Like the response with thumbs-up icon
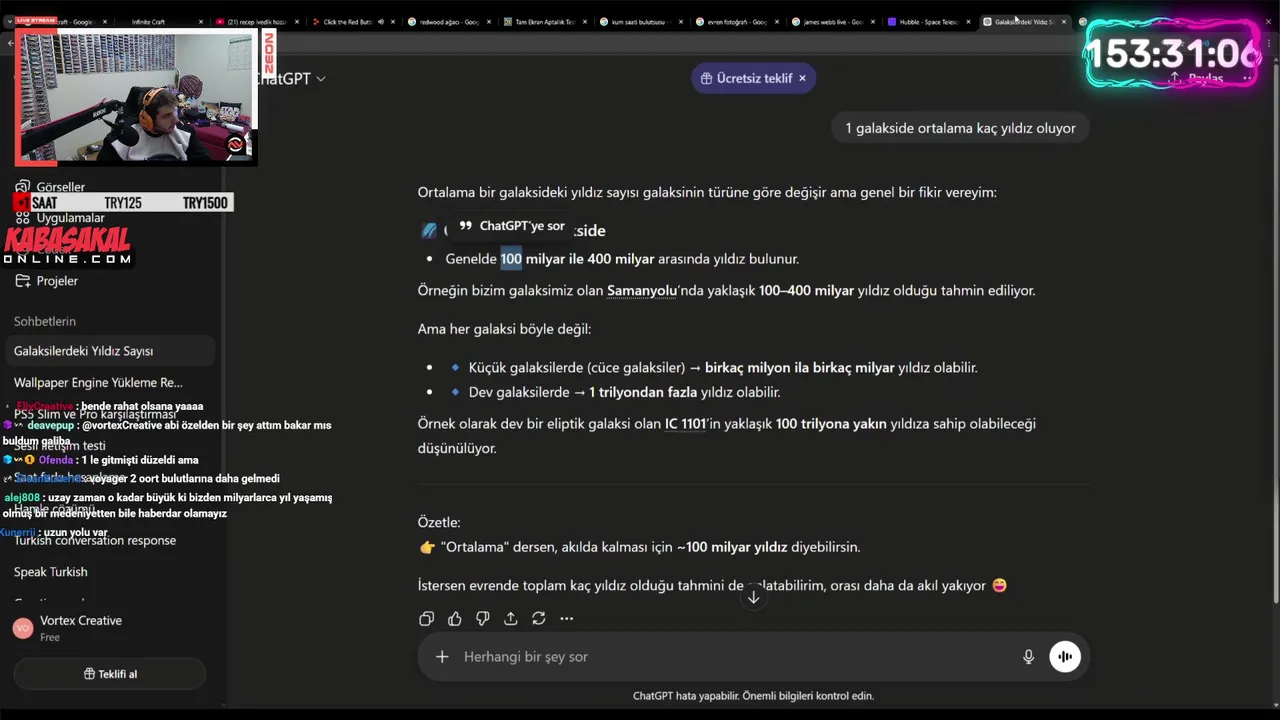 pos(455,619)
